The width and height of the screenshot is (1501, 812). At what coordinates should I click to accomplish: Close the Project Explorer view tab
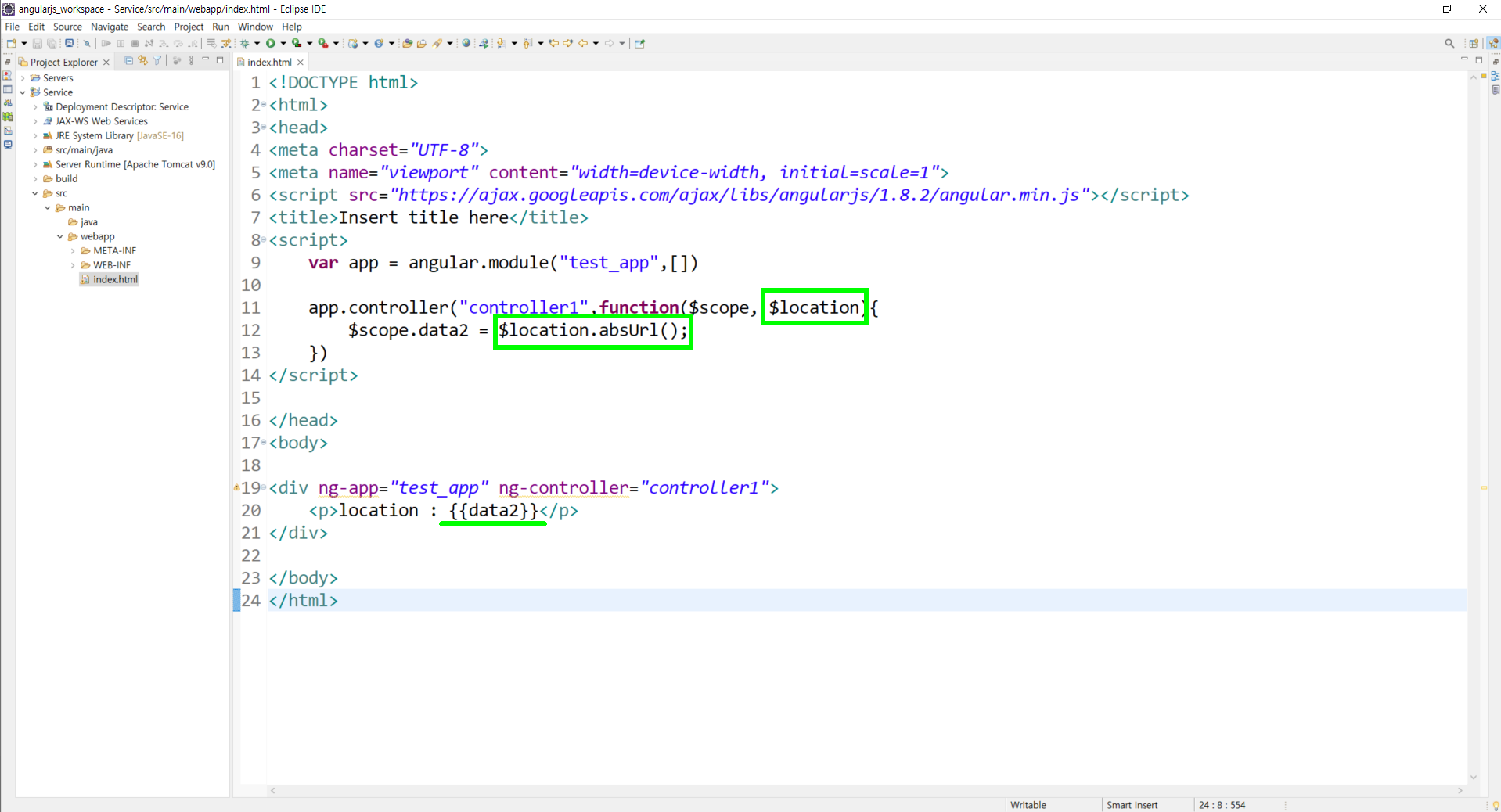pyautogui.click(x=106, y=62)
